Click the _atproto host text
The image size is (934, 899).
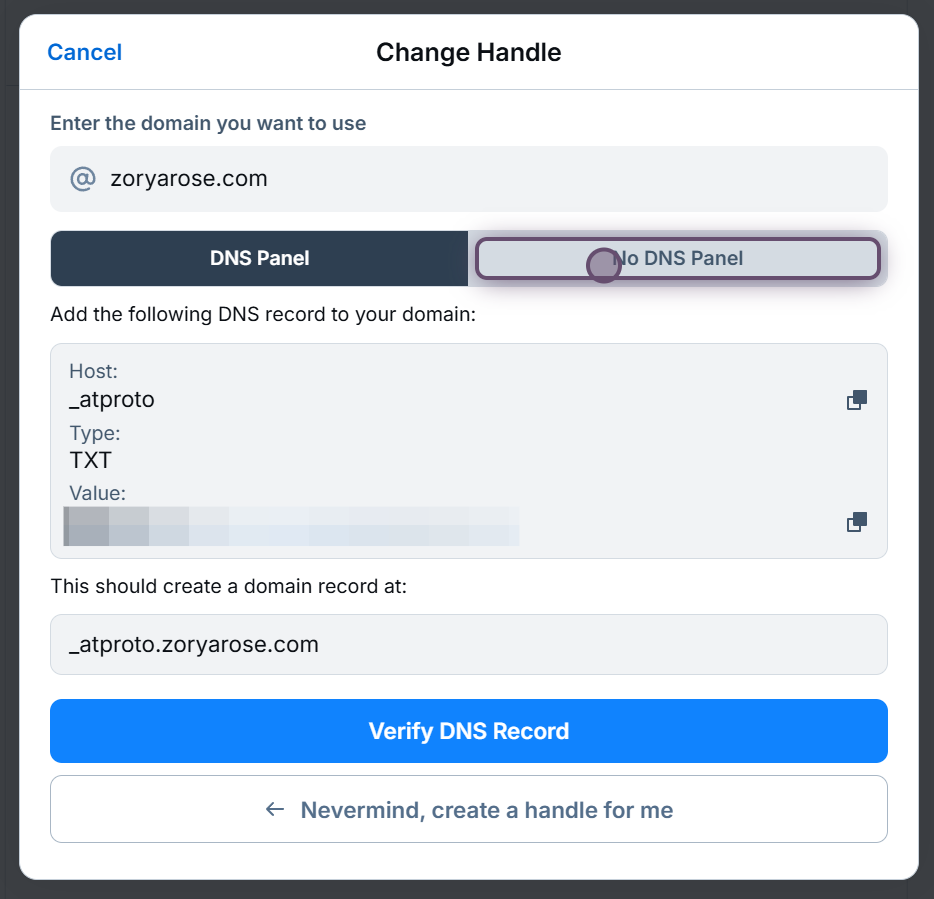tap(112, 400)
